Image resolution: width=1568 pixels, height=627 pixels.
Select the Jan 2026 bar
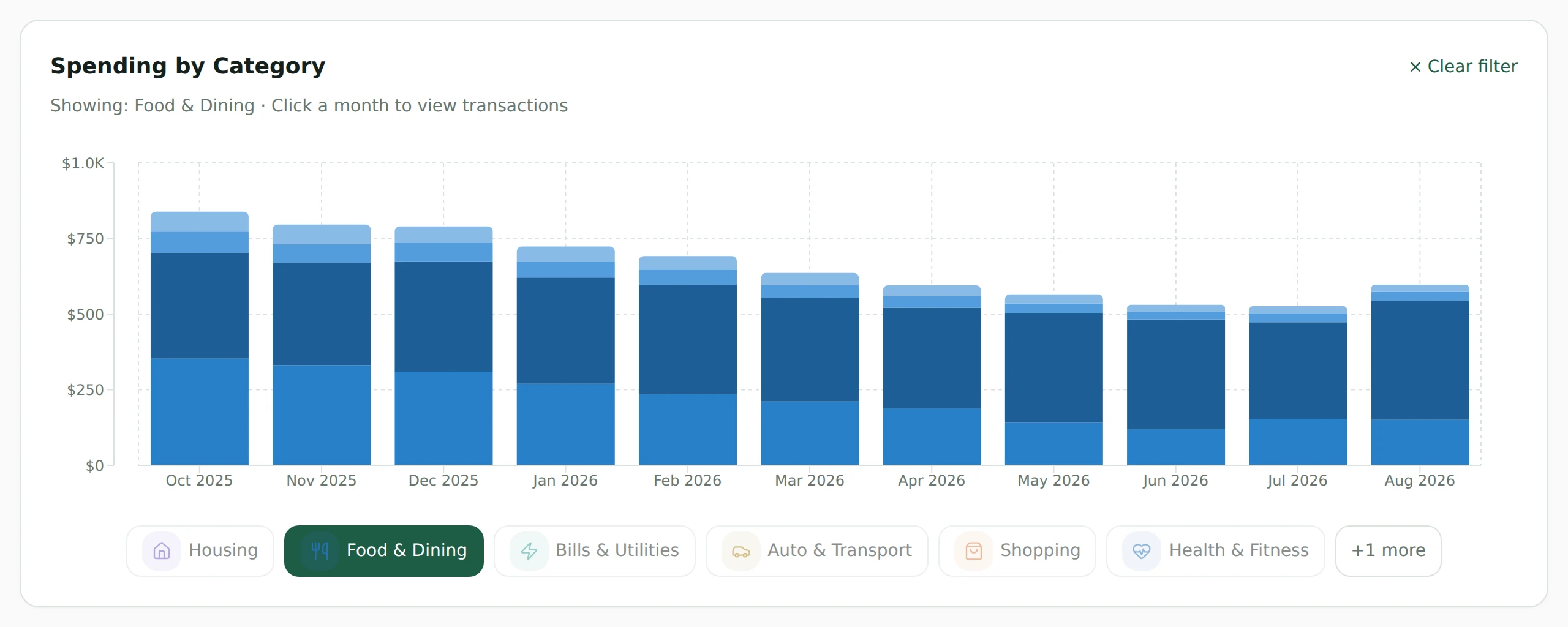point(566,356)
